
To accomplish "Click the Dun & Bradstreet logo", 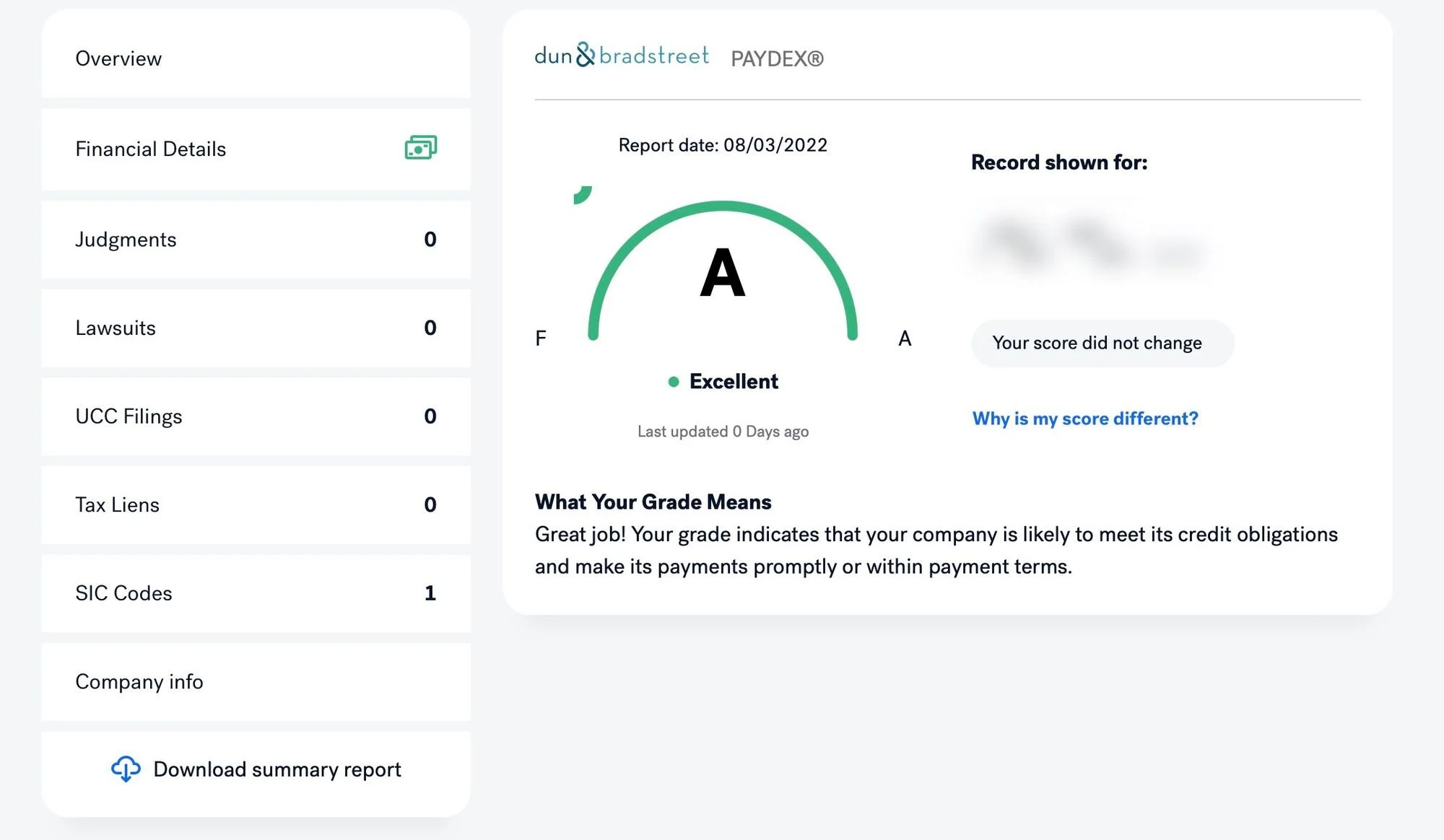I will (622, 56).
